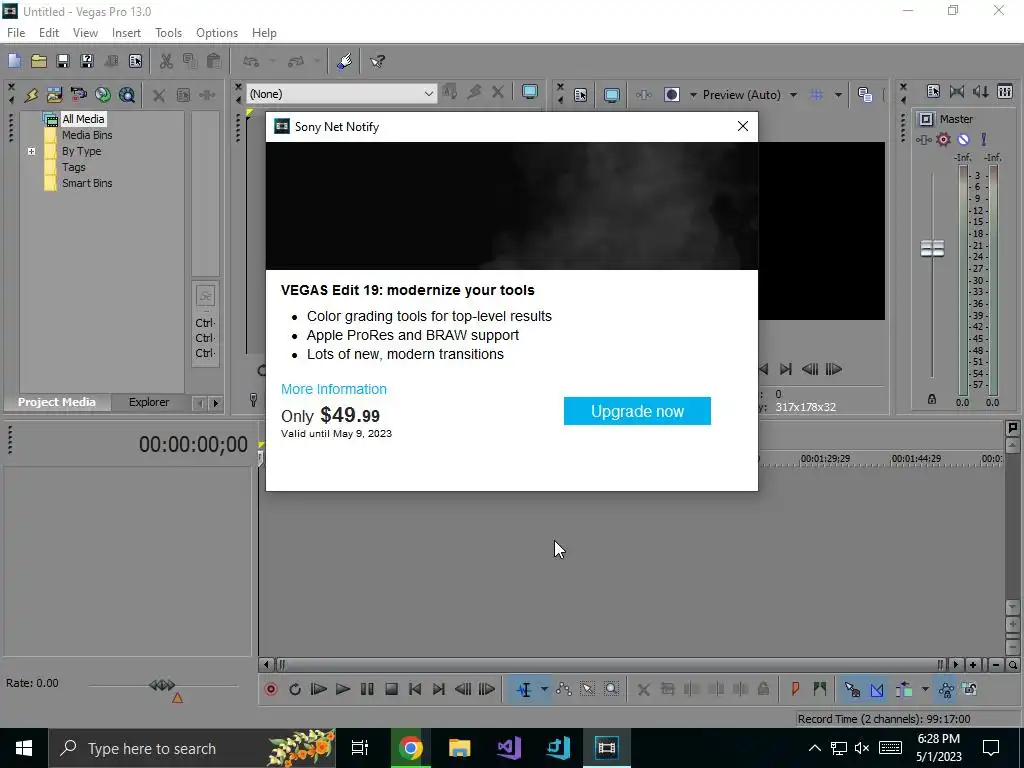Open Mixing Console icon in Master panel
This screenshot has height=768, width=1024.
pyautogui.click(x=1005, y=92)
